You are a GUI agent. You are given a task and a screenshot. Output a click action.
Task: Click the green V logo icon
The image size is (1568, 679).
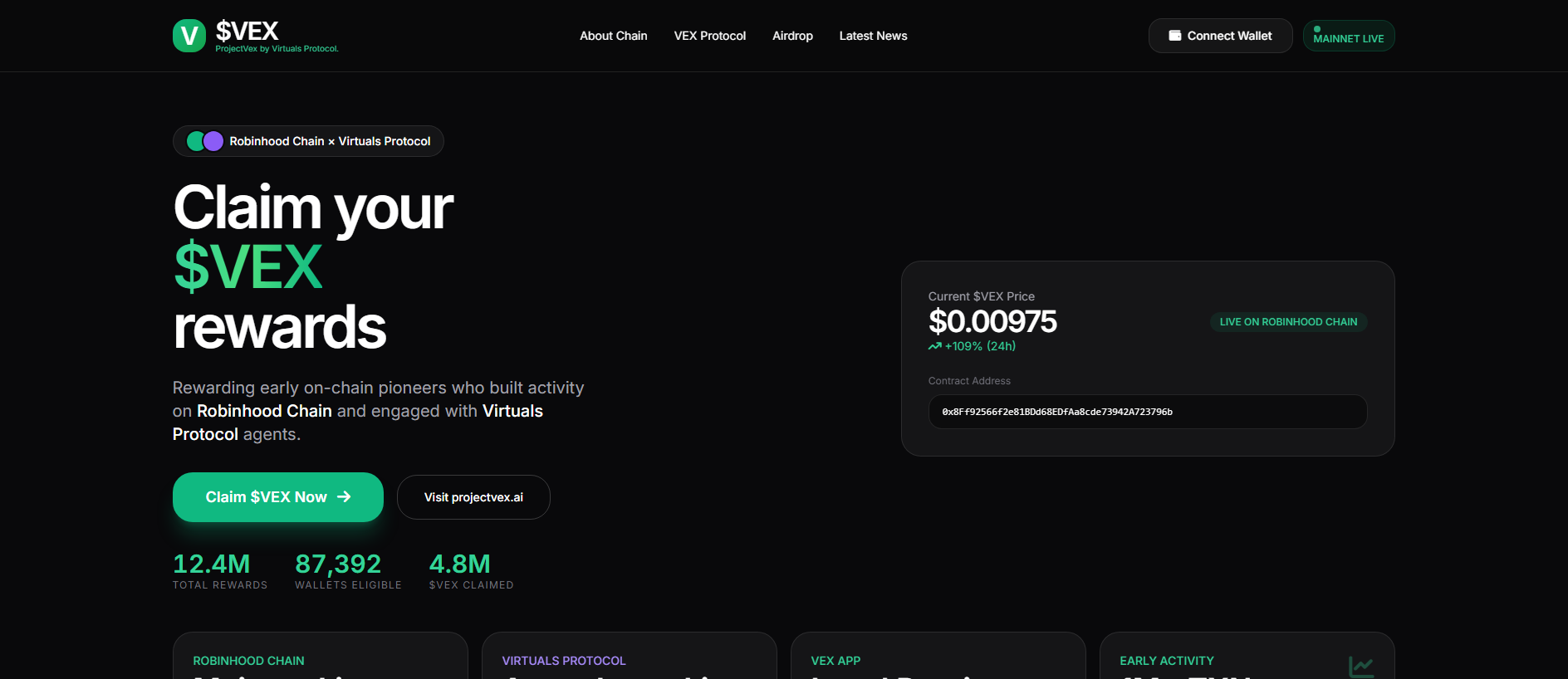coord(189,36)
